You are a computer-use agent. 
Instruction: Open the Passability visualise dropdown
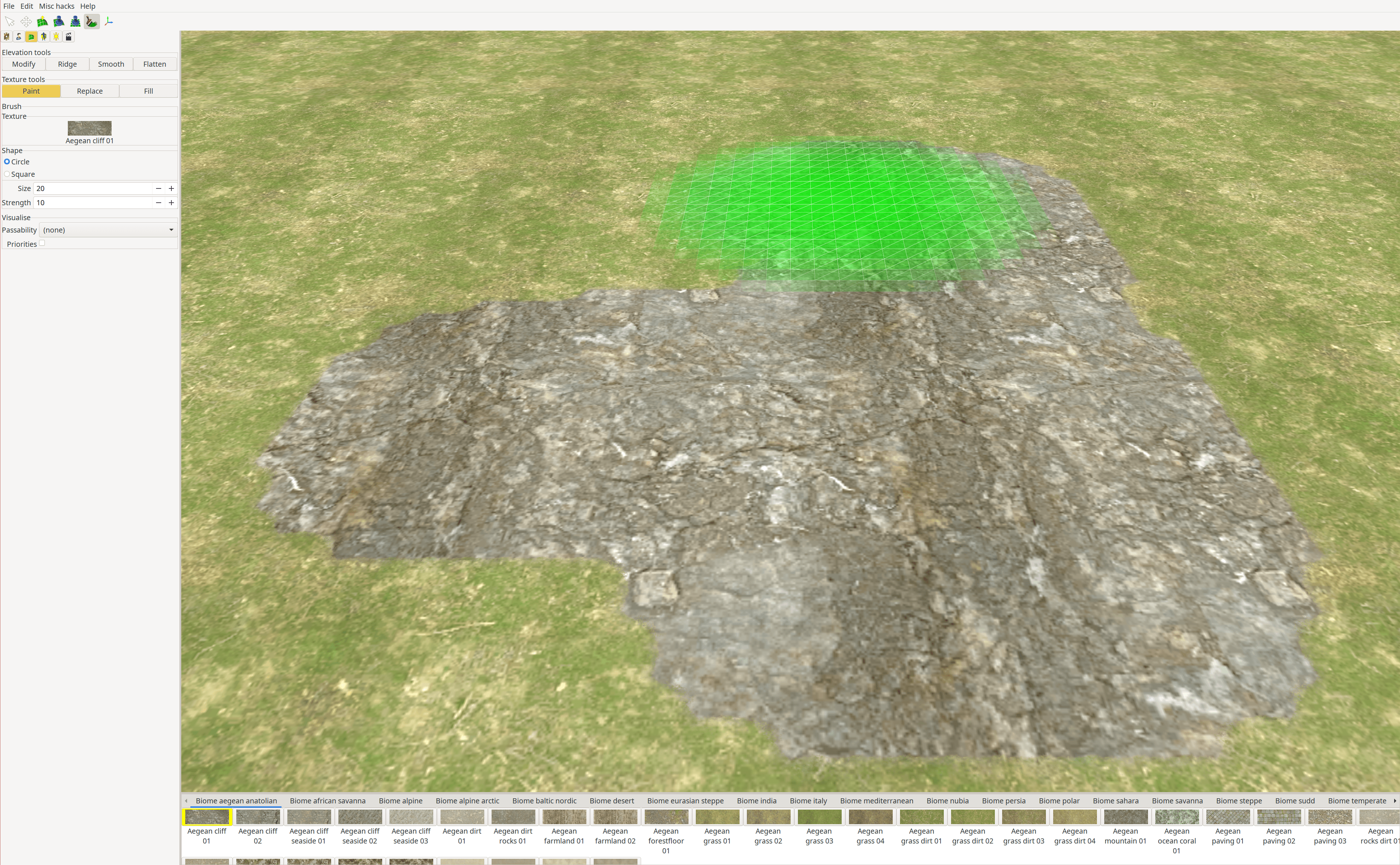pyautogui.click(x=108, y=229)
